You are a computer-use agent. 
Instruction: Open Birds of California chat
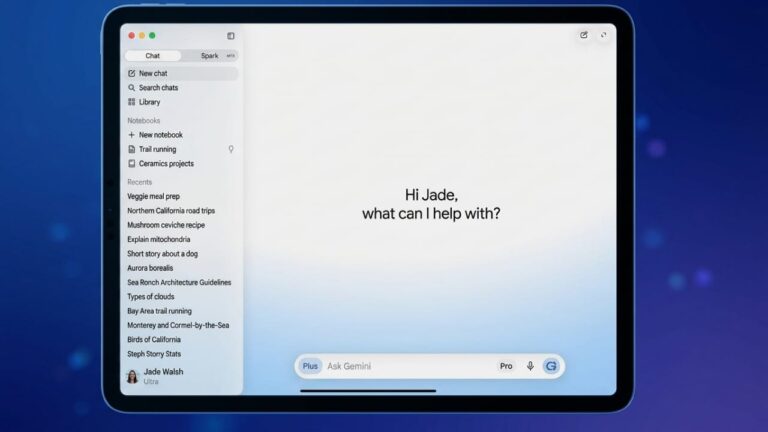pyautogui.click(x=154, y=339)
